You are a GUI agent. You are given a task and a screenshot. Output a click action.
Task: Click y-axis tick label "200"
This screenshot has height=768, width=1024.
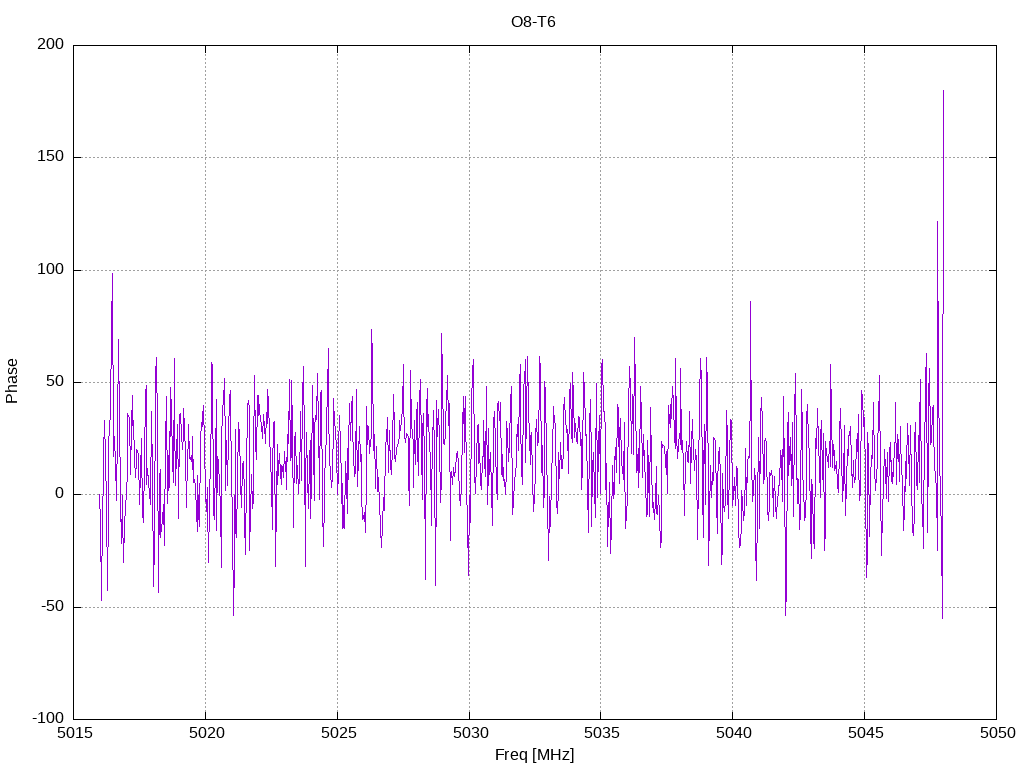pyautogui.click(x=51, y=44)
